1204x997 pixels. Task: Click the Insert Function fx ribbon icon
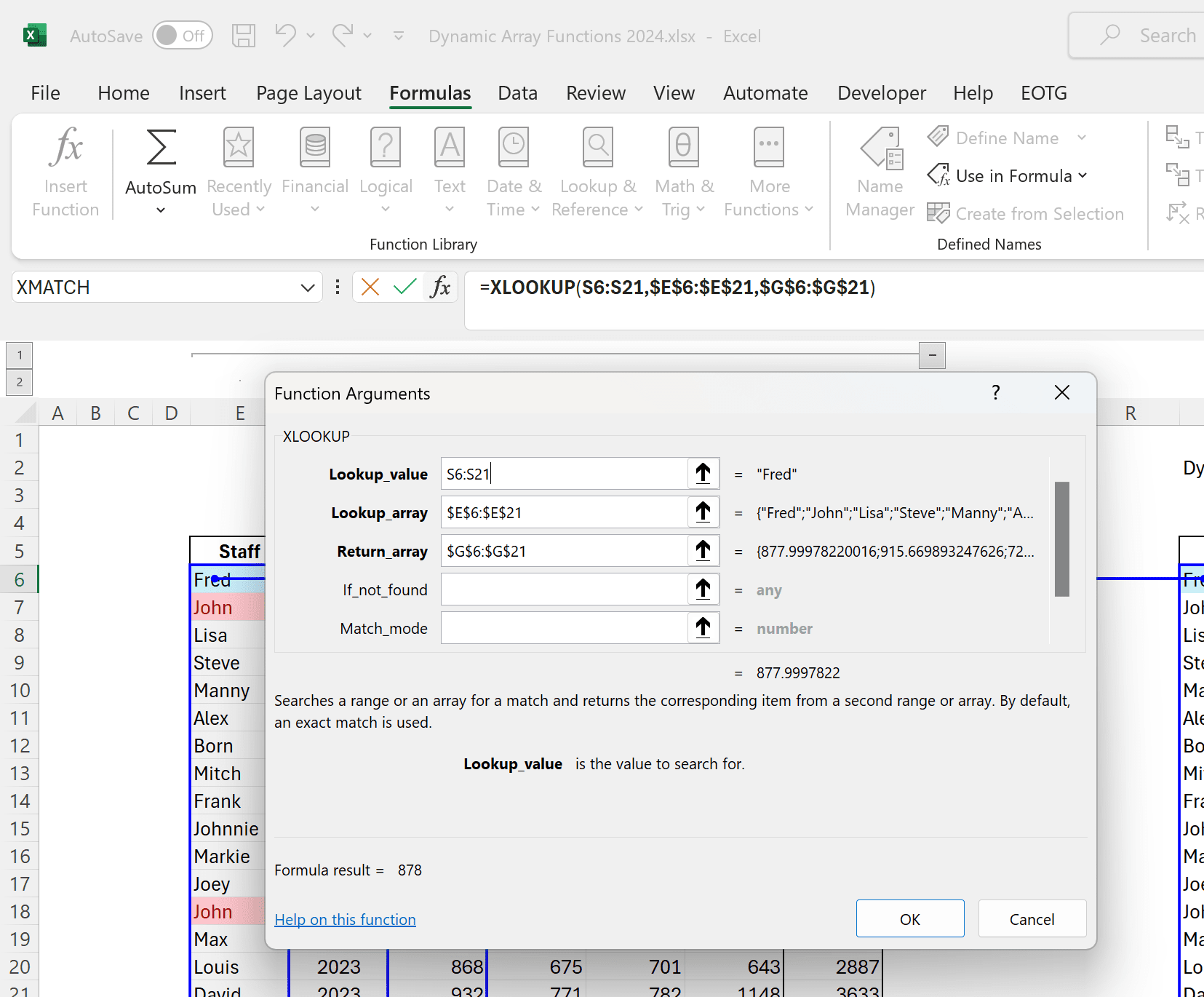65,148
